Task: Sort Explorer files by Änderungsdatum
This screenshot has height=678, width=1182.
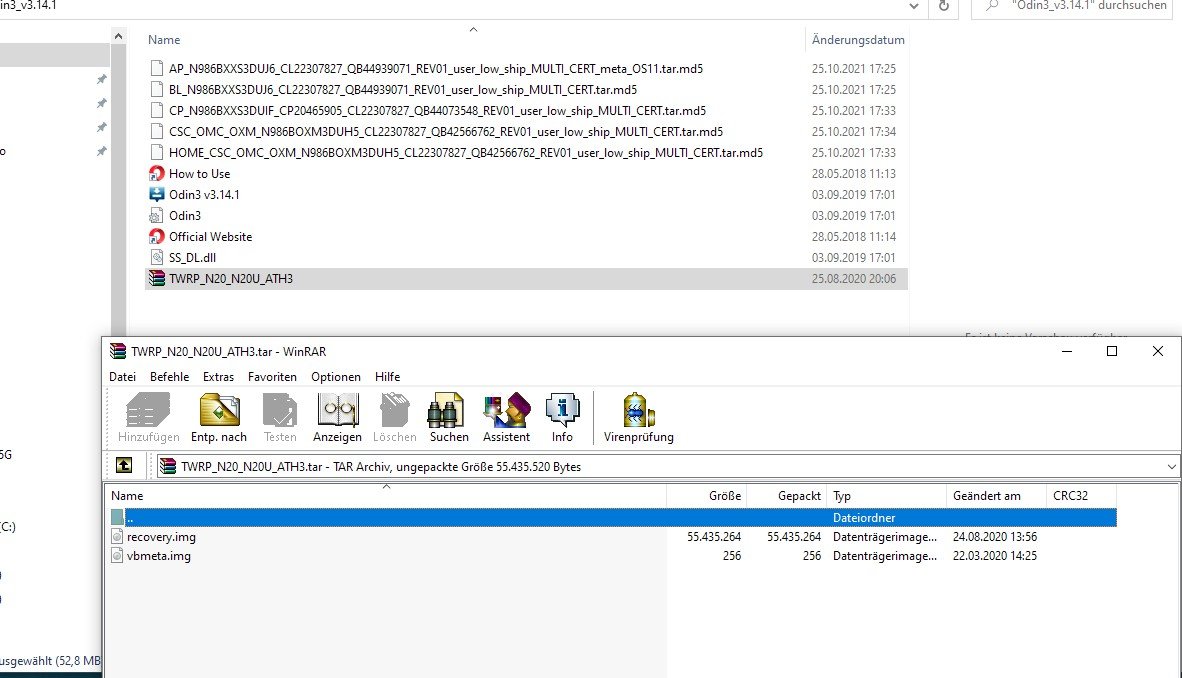Action: (x=858, y=40)
